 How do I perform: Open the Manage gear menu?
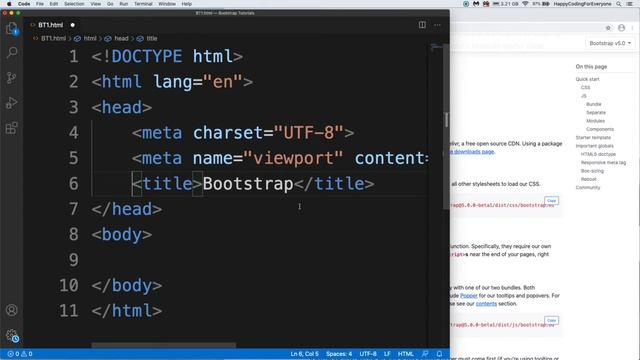[12, 336]
